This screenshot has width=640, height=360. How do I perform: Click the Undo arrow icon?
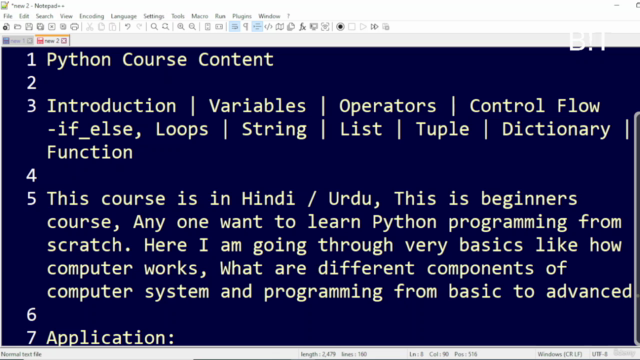tap(128, 27)
